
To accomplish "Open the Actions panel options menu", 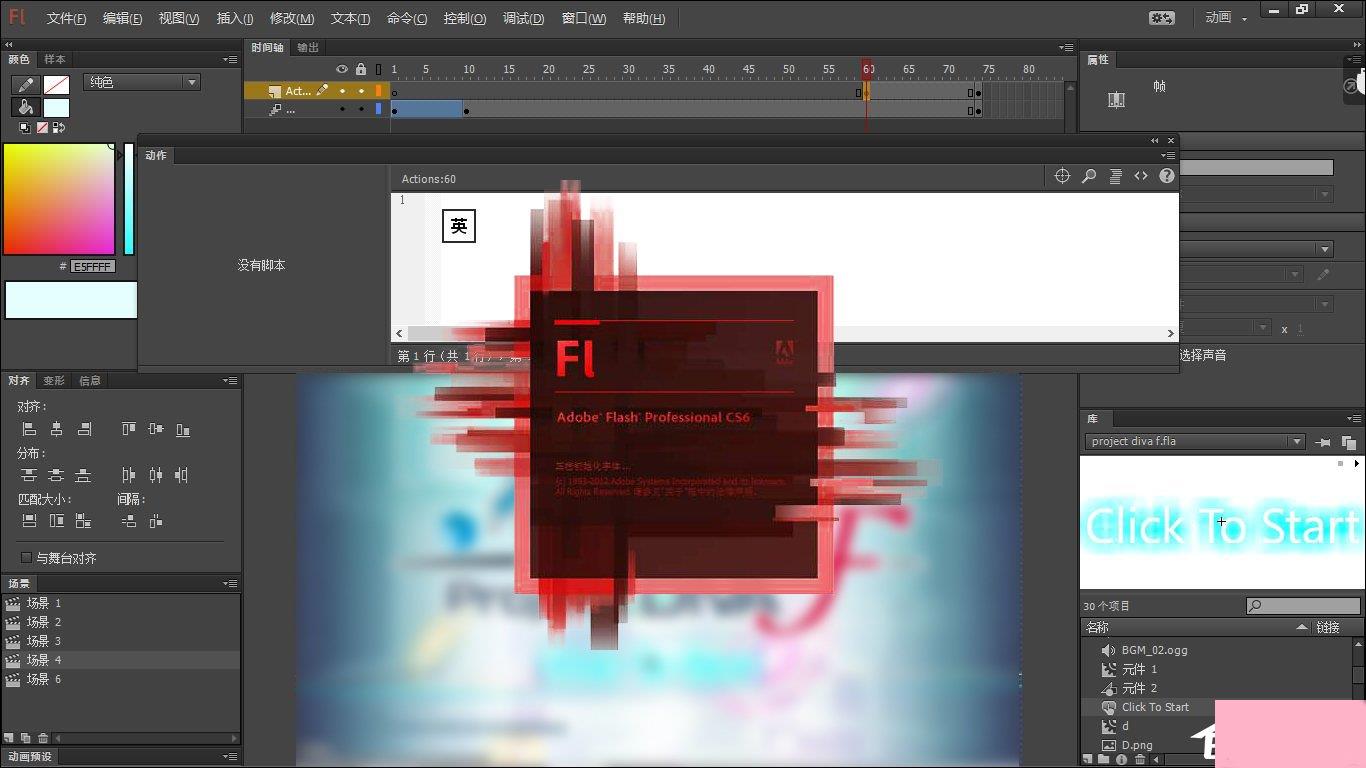I will pos(1168,156).
